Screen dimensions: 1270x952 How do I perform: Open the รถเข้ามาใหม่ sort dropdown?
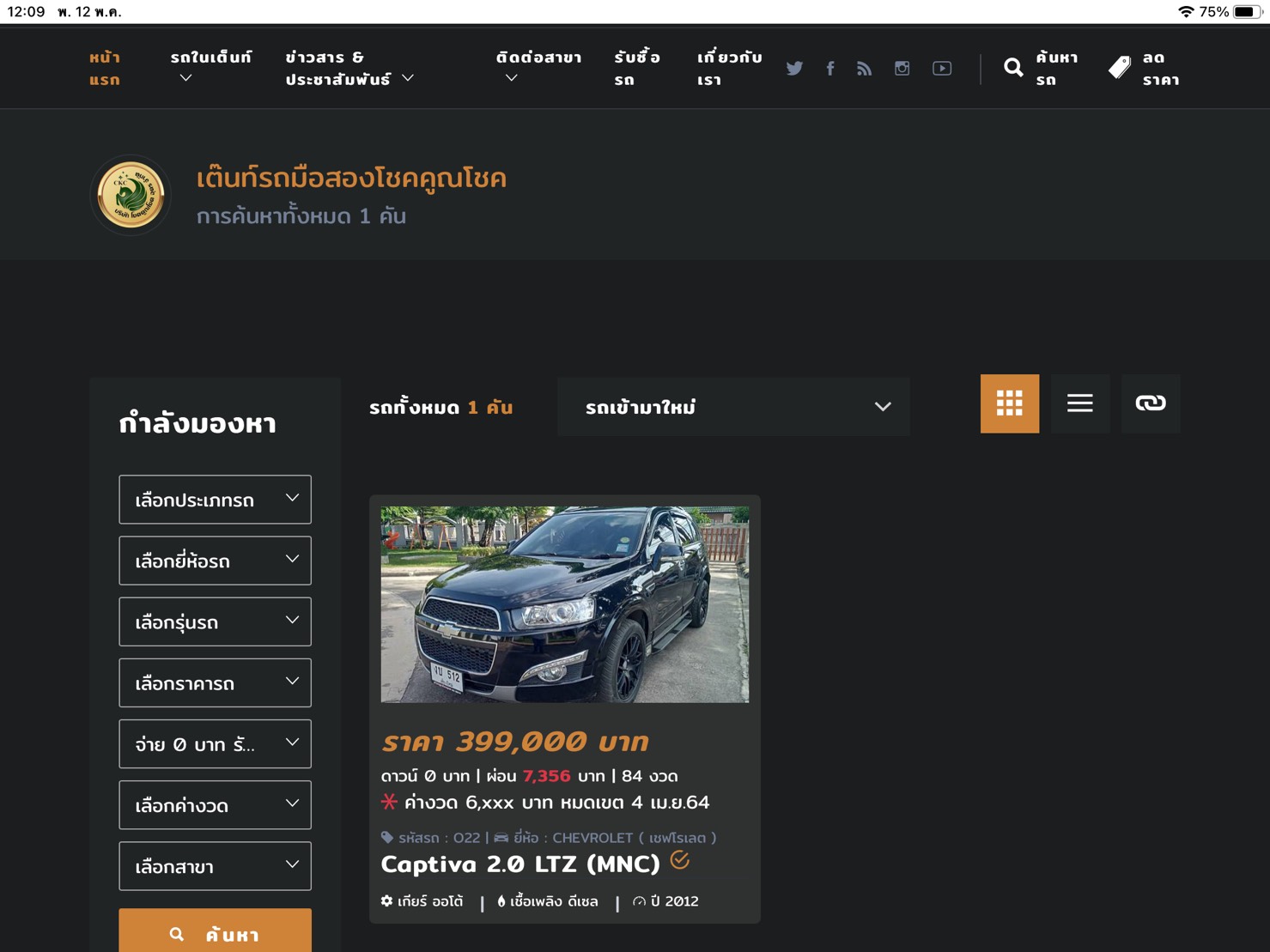(733, 406)
